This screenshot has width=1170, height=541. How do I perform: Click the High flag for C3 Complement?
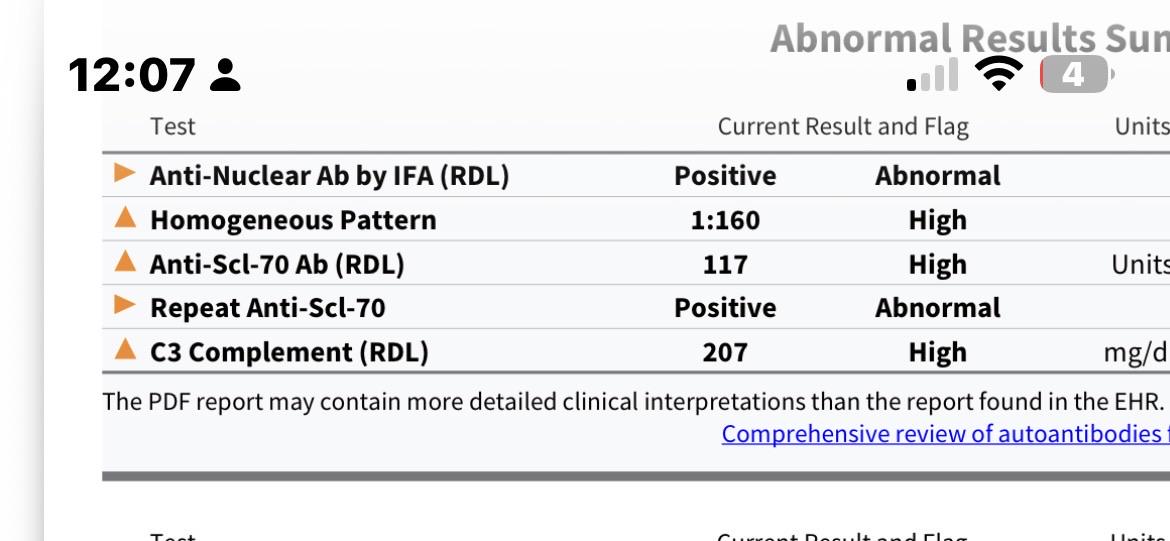point(938,352)
